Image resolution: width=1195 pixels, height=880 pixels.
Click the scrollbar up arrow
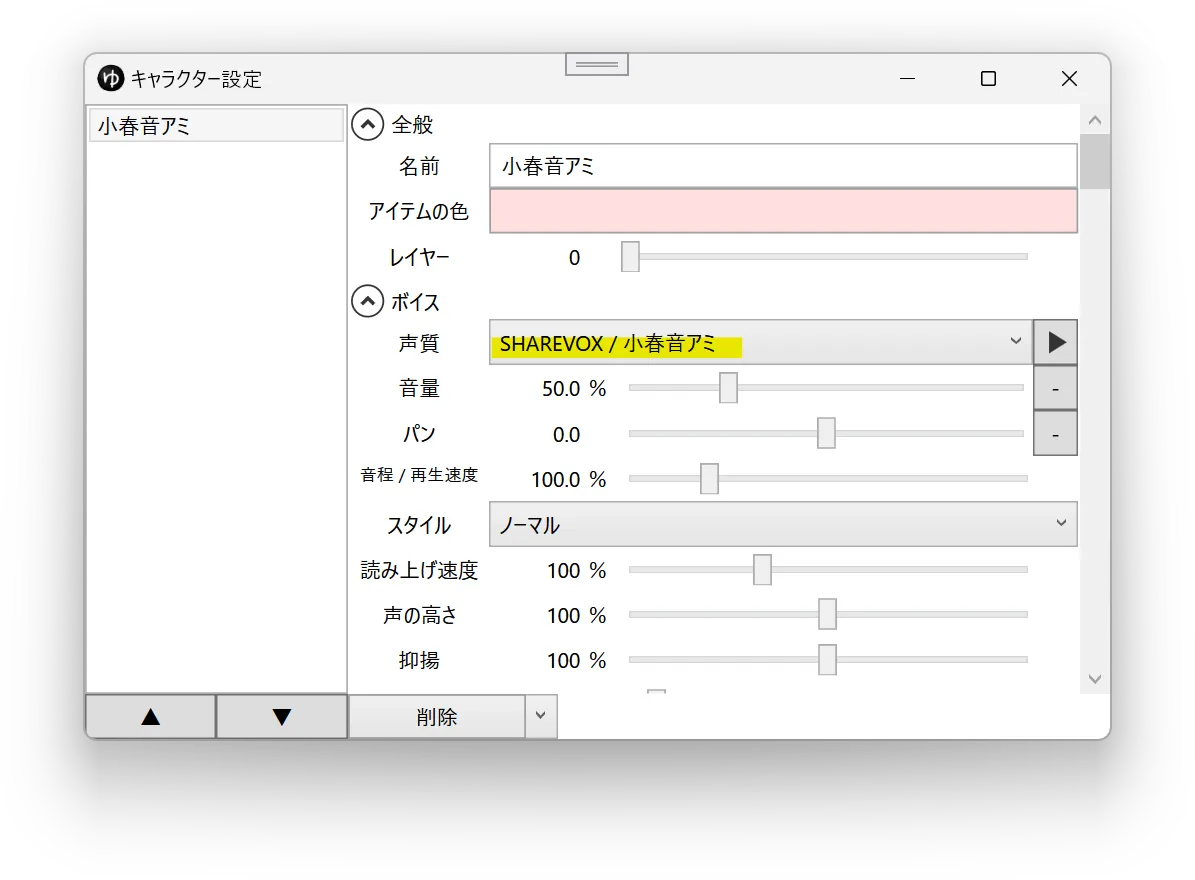(x=1095, y=120)
